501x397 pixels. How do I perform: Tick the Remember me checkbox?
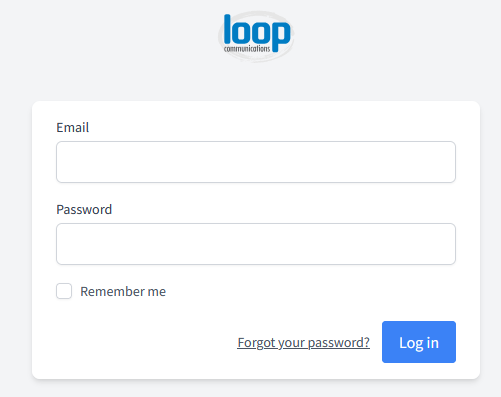(x=64, y=291)
